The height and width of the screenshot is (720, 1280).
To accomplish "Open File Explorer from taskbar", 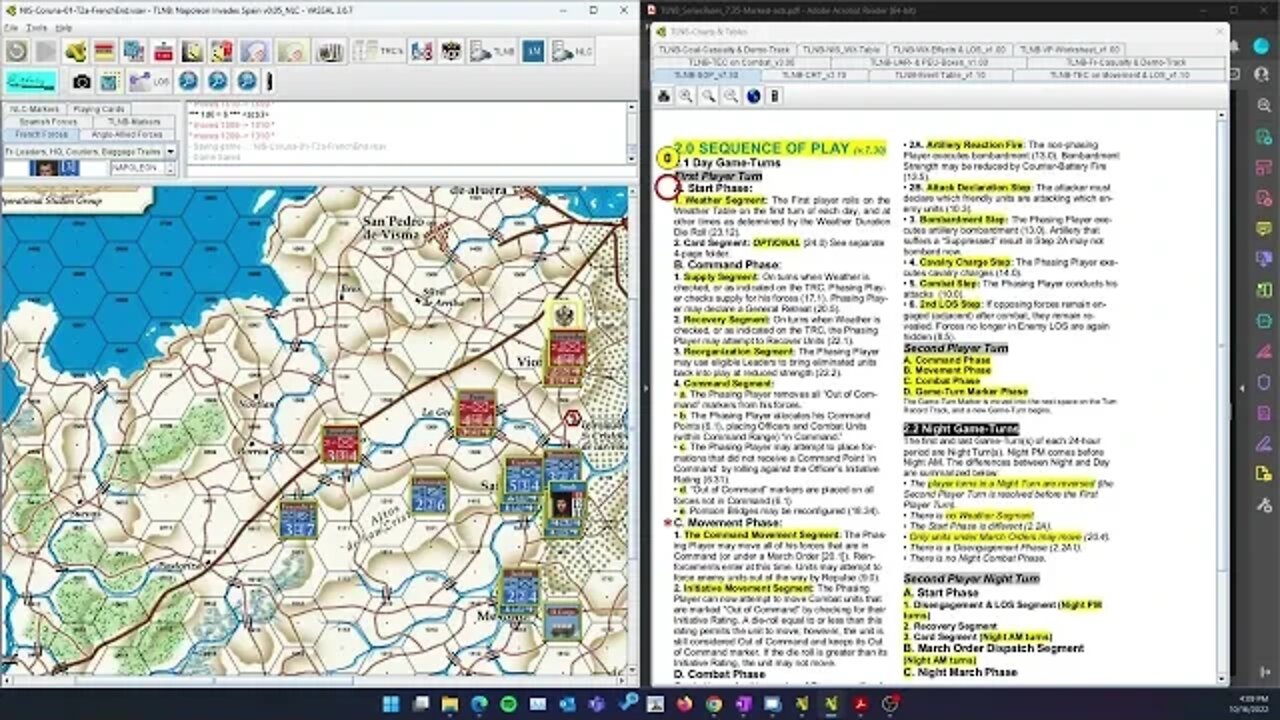I will [x=450, y=704].
